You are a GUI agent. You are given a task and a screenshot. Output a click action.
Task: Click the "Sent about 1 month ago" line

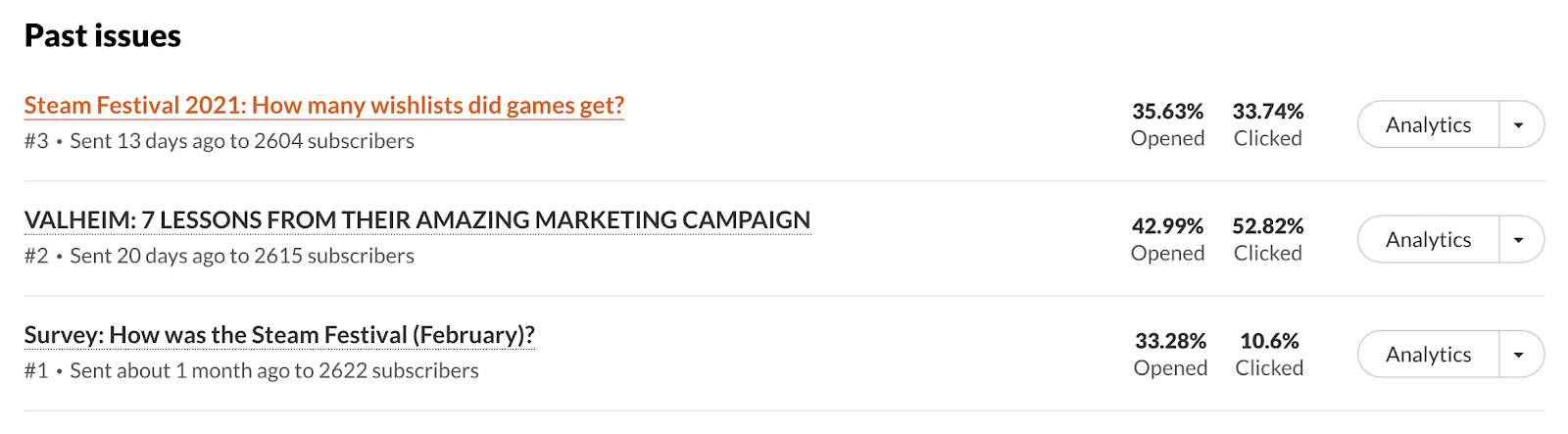(273, 370)
